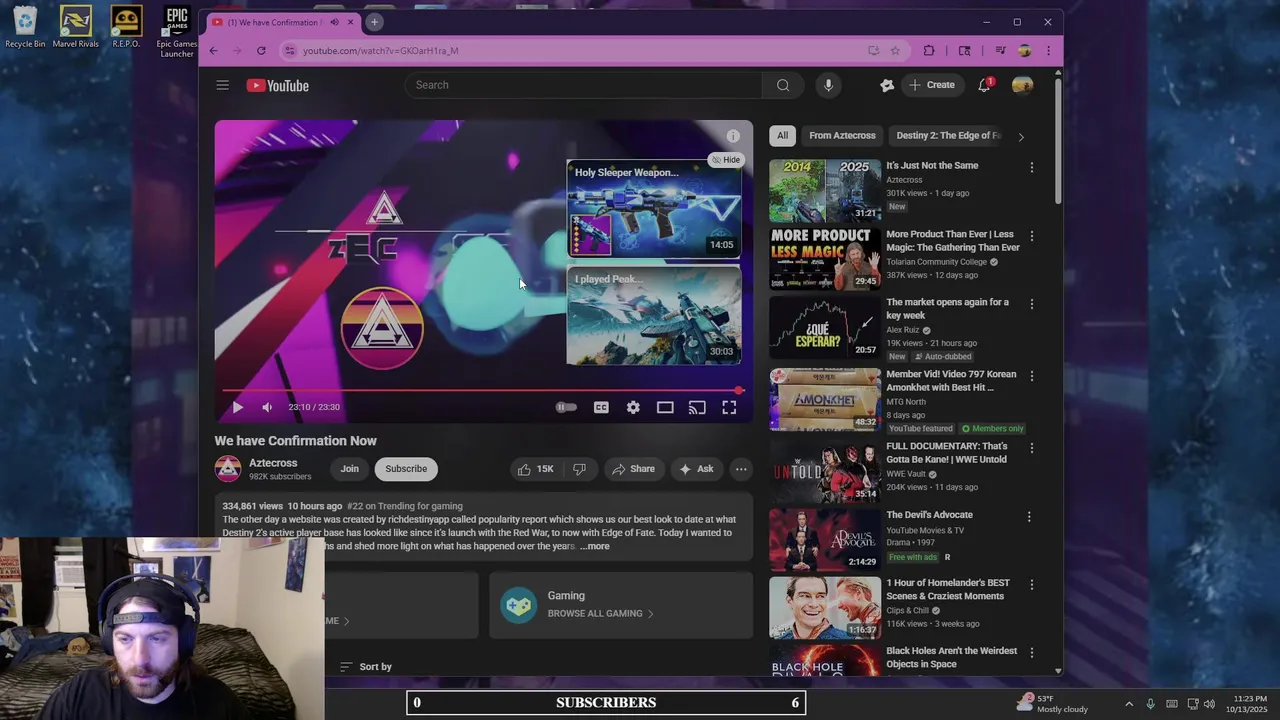Browse all gaming link

click(600, 614)
